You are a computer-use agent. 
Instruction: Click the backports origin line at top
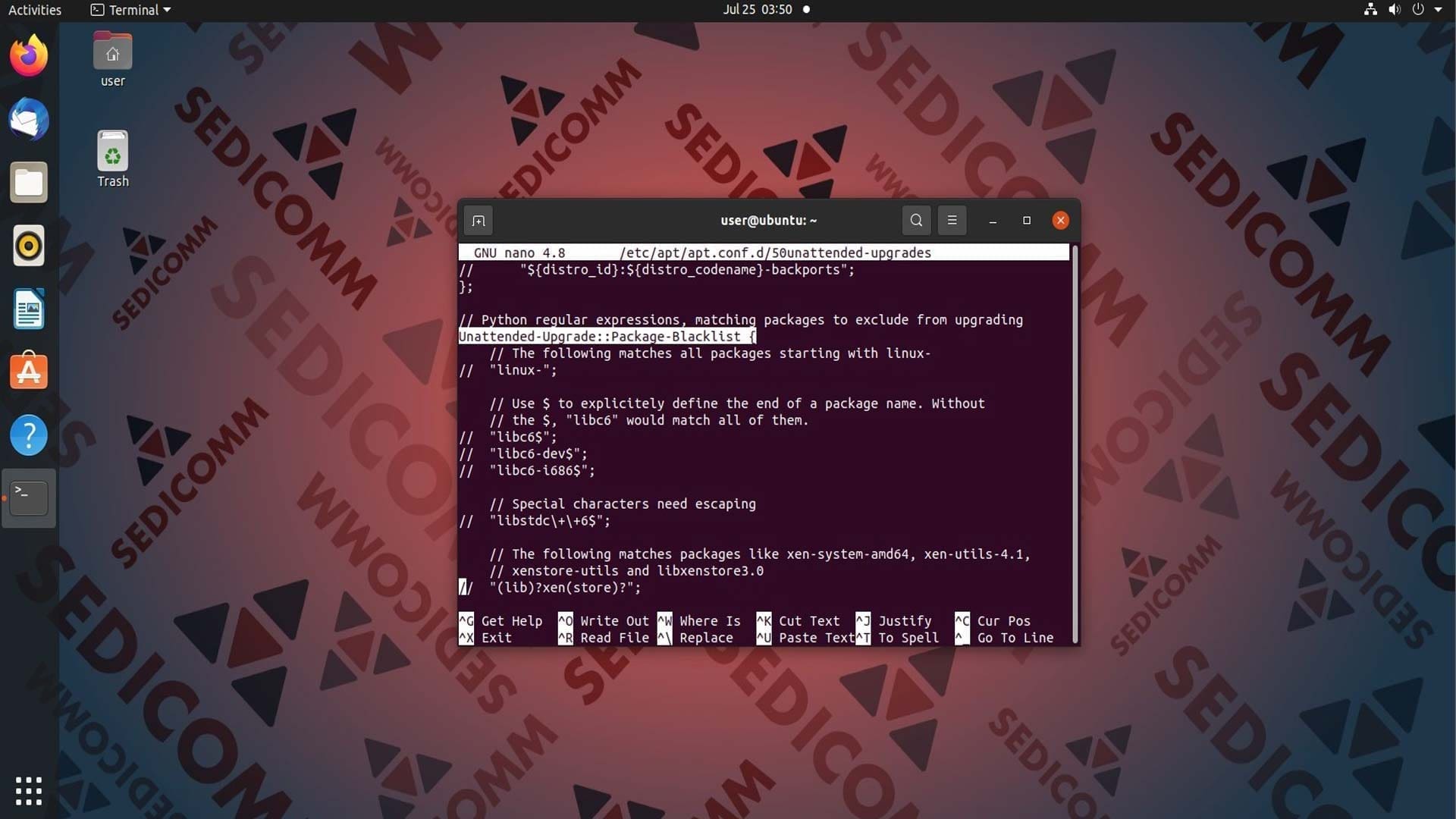point(657,270)
